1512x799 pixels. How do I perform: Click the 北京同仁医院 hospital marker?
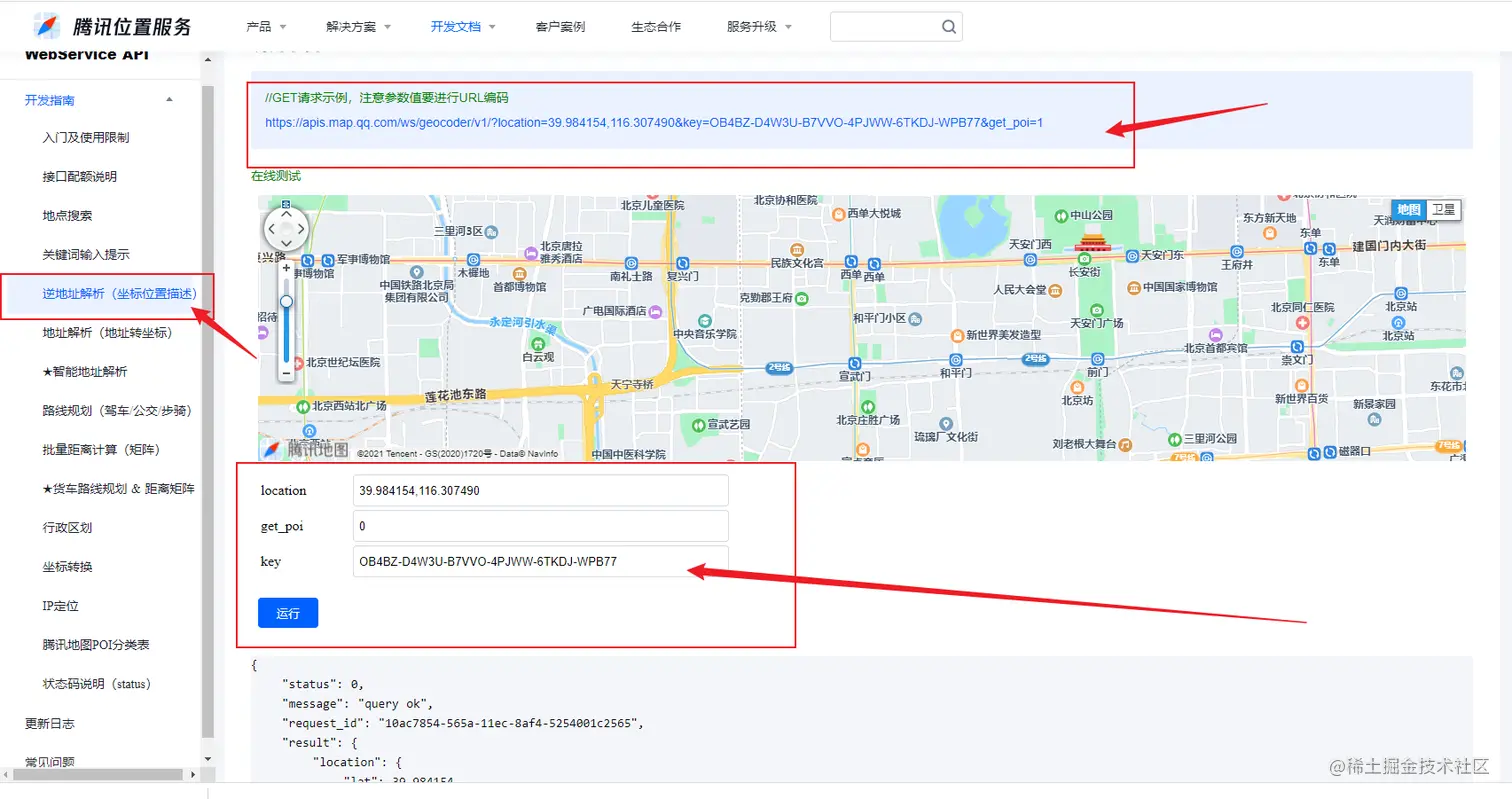[1302, 323]
